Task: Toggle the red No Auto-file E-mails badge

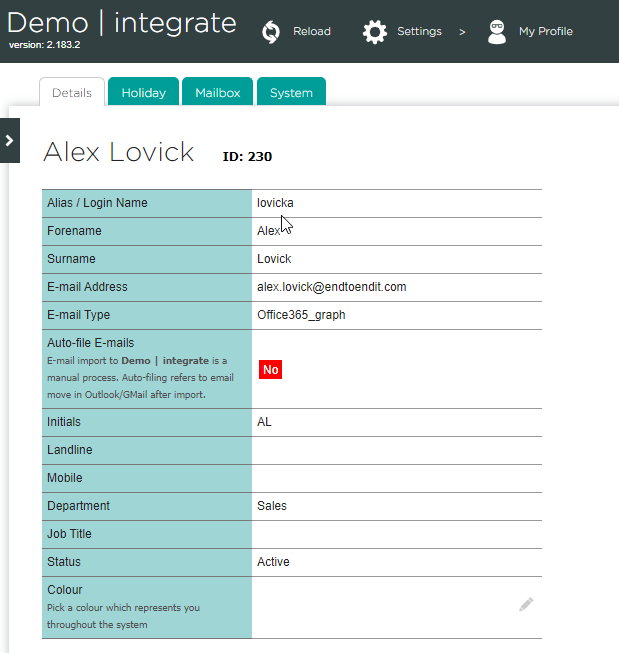Action: 270,370
